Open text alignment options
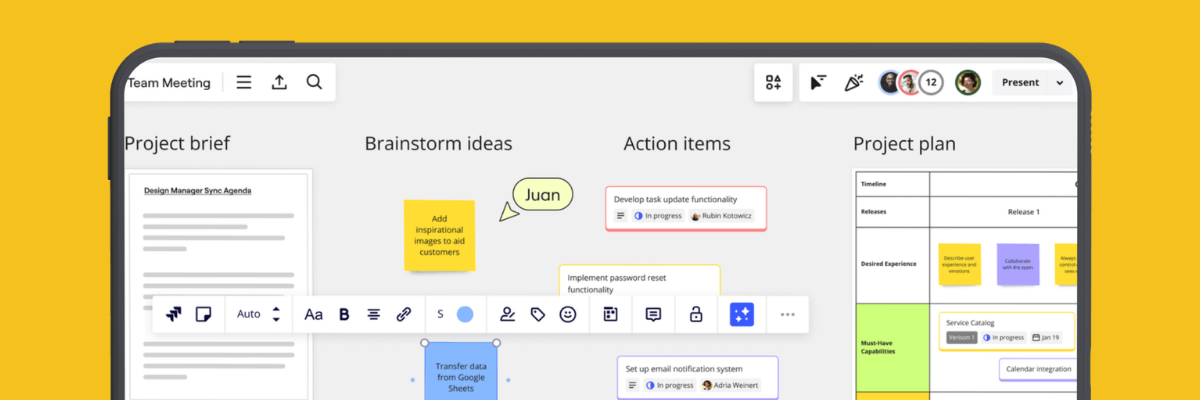This screenshot has width=1200, height=400. pos(374,314)
